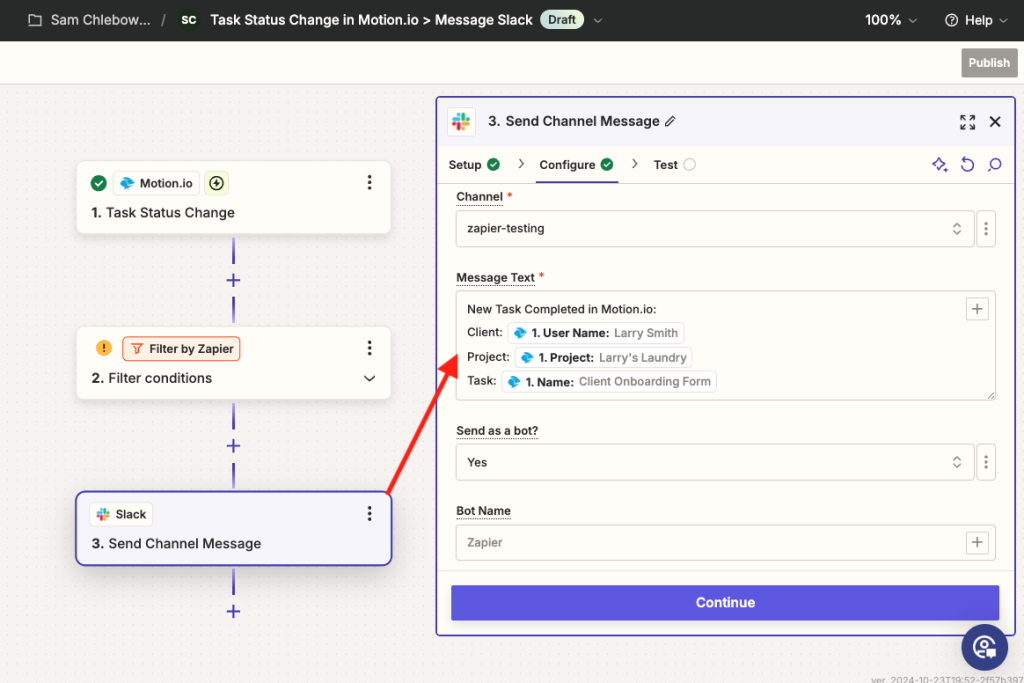Click the search fields icon
The image size is (1024, 683).
(x=995, y=165)
